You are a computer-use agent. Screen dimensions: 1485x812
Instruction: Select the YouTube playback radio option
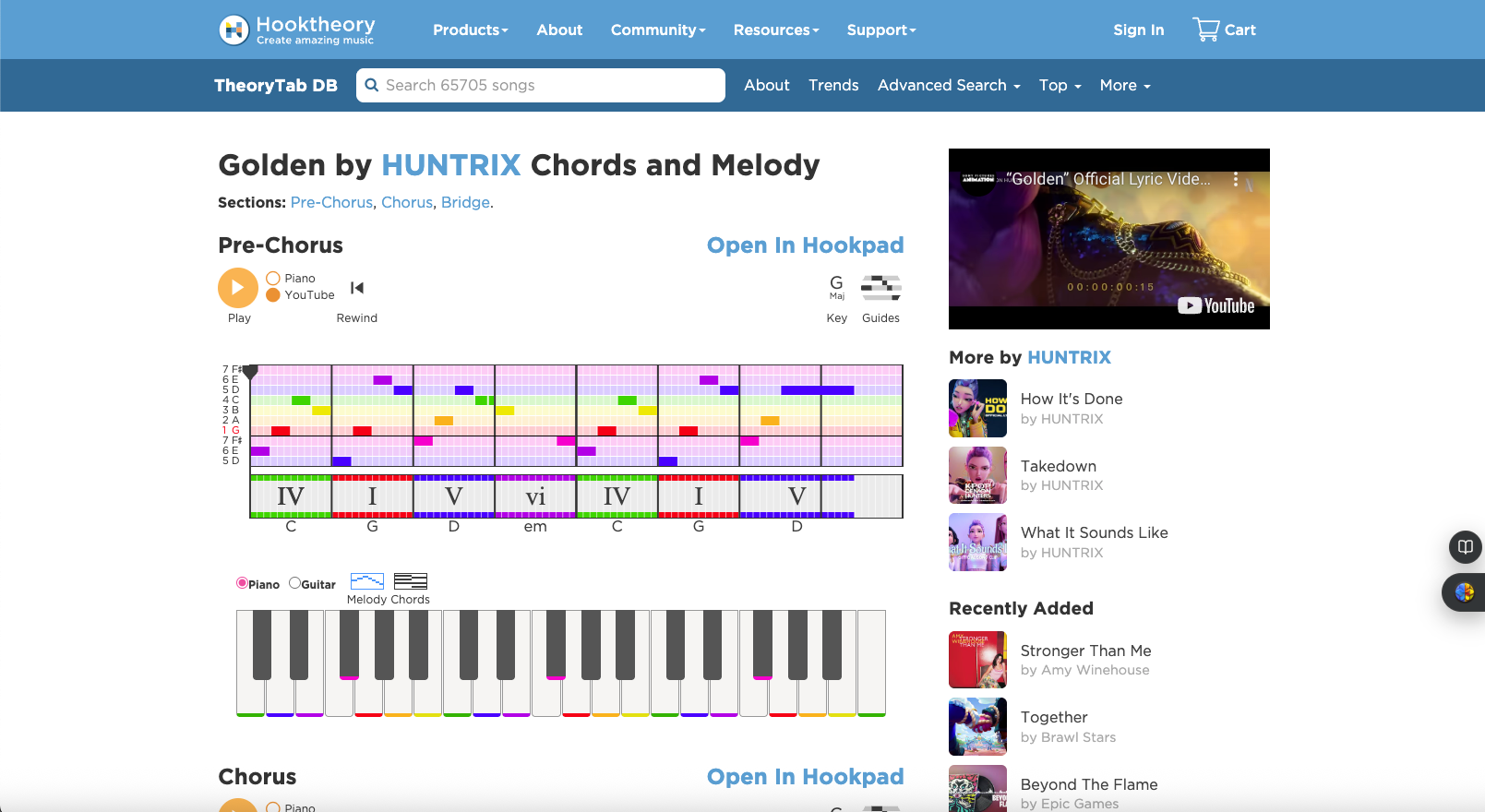point(273,295)
